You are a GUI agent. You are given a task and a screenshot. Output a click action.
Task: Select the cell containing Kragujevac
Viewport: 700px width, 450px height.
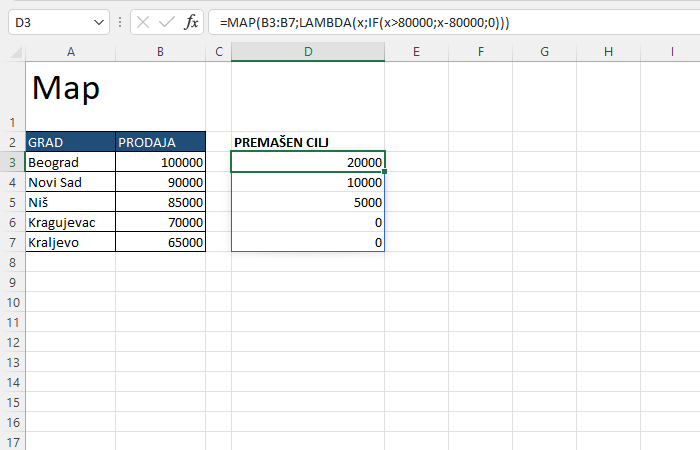point(70,222)
